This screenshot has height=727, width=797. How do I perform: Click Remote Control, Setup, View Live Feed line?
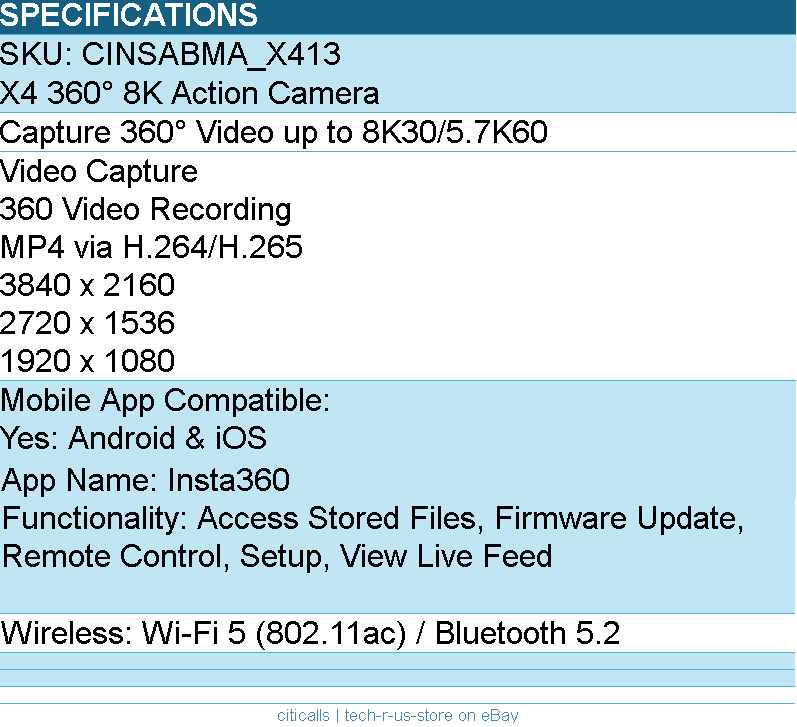click(277, 556)
